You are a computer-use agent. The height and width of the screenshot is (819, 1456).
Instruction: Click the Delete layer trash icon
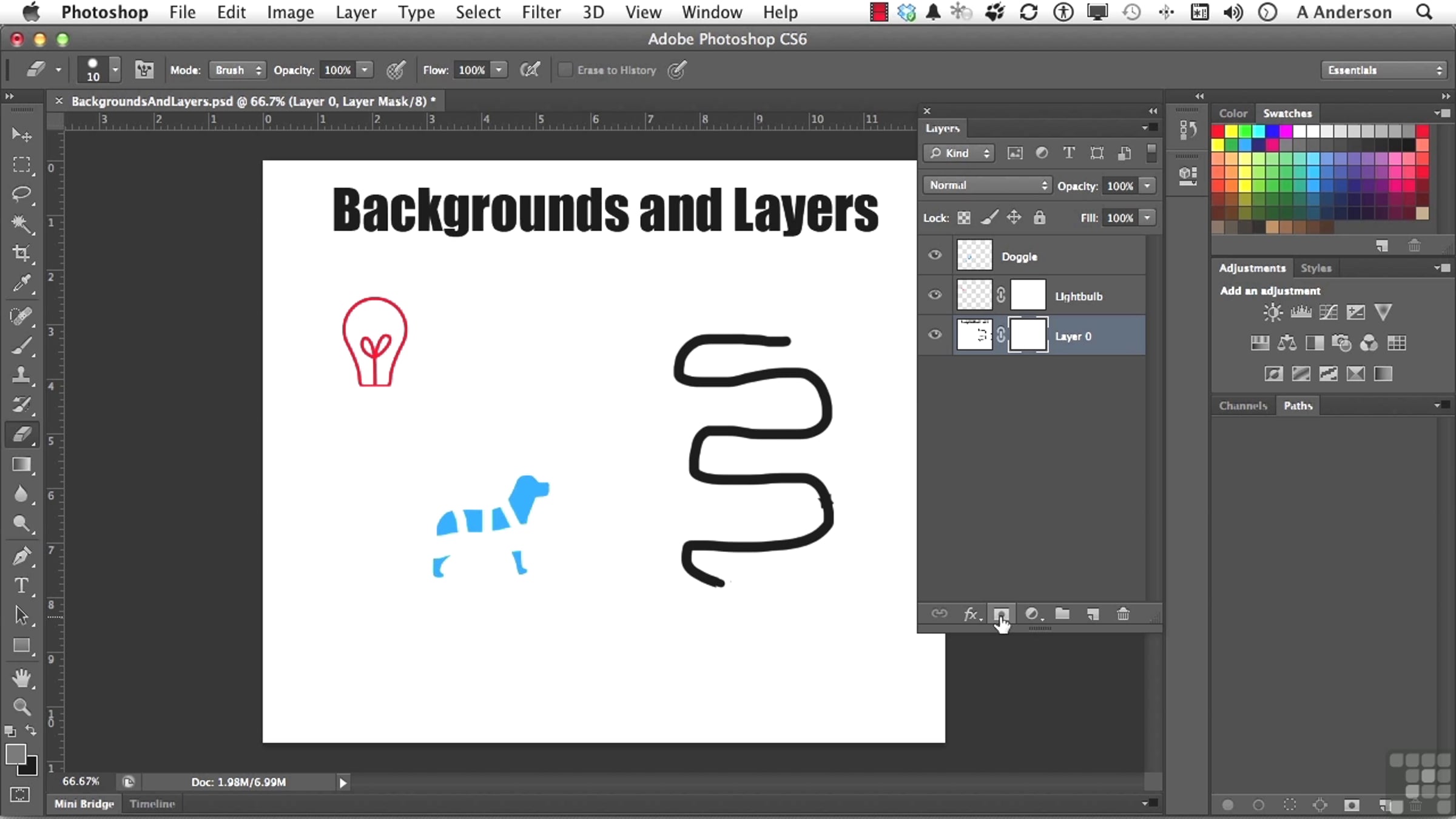(1123, 614)
